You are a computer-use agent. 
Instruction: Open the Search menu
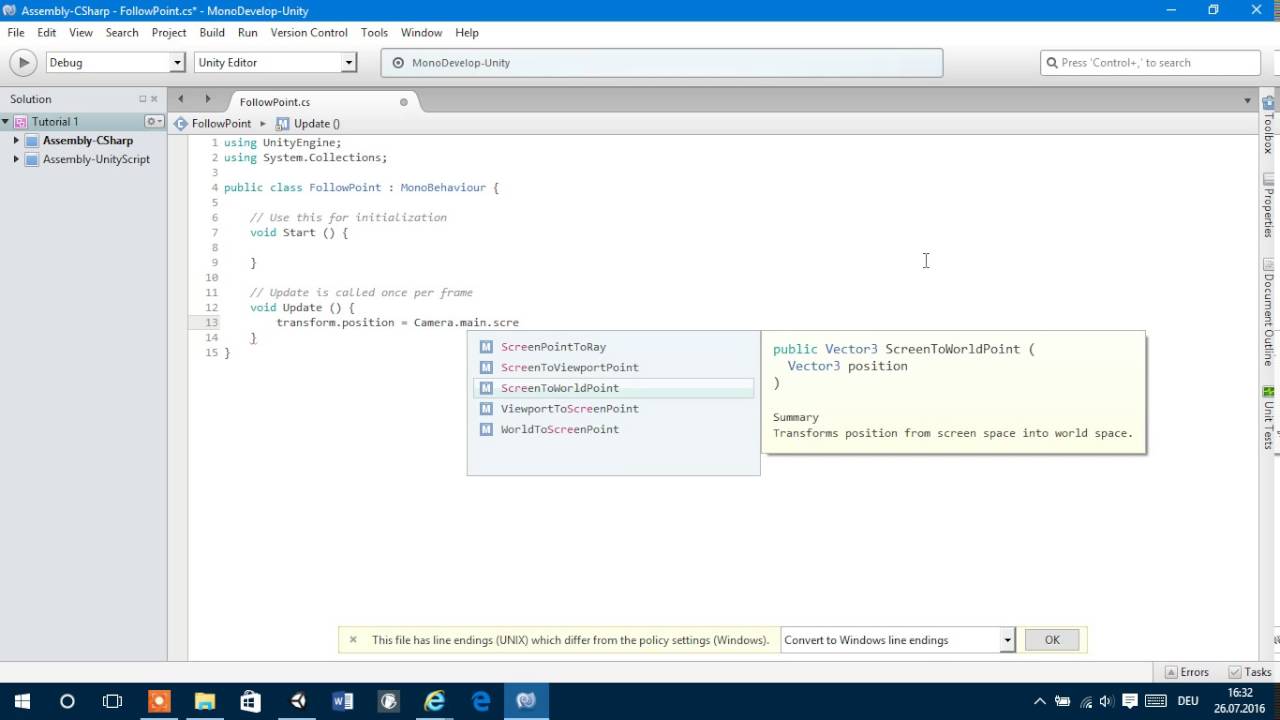[x=122, y=32]
